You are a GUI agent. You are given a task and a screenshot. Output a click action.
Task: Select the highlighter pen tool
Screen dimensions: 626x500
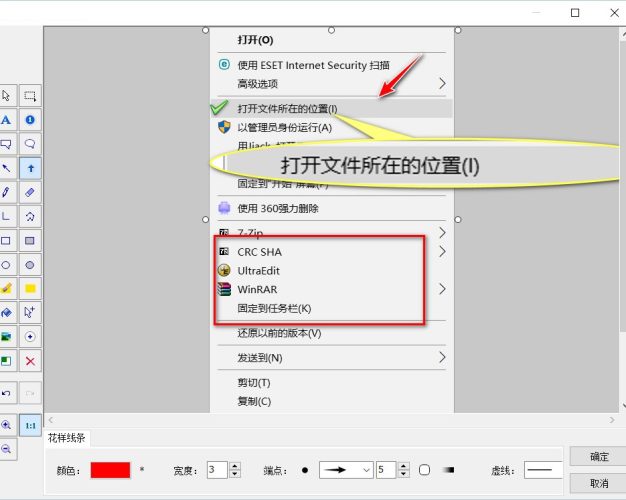[x=7, y=288]
